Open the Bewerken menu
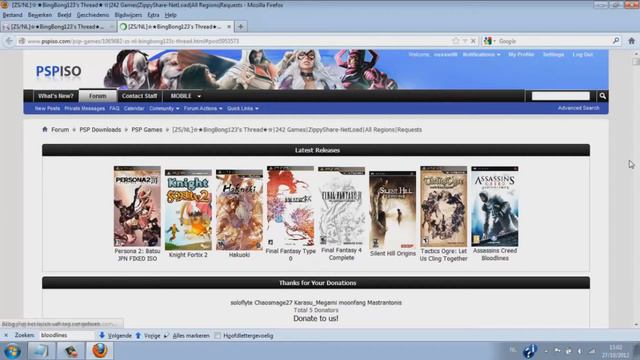 coord(40,15)
